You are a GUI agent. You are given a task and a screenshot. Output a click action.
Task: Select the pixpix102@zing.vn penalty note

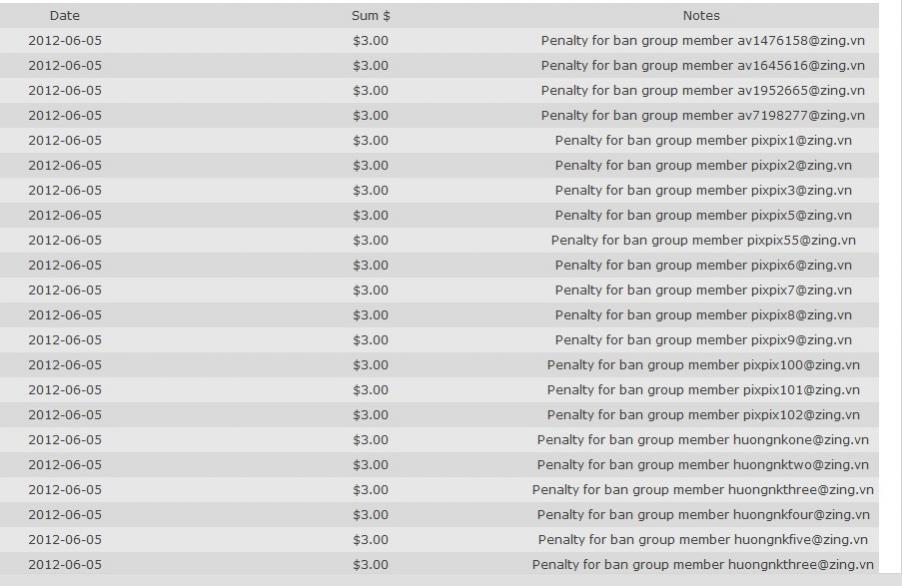click(x=703, y=415)
